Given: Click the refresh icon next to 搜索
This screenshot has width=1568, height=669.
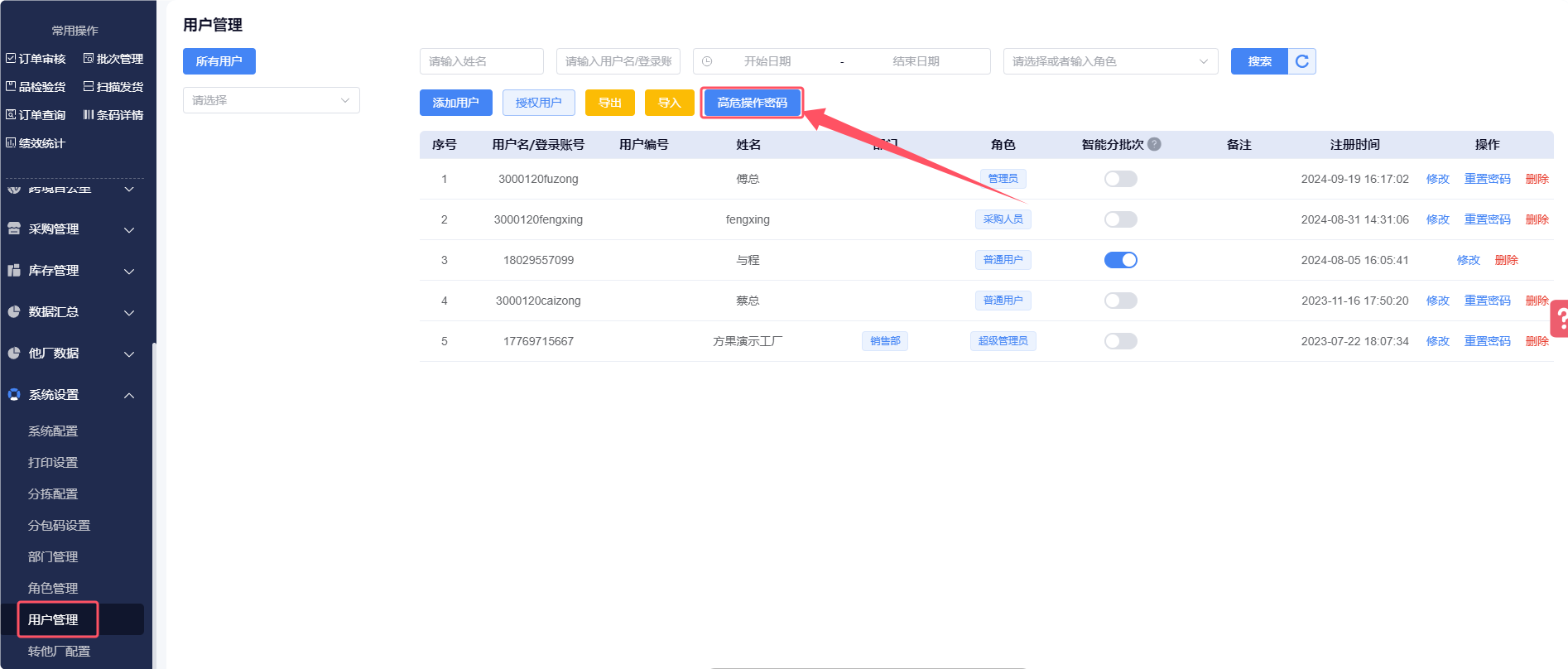Looking at the screenshot, I should (1301, 61).
